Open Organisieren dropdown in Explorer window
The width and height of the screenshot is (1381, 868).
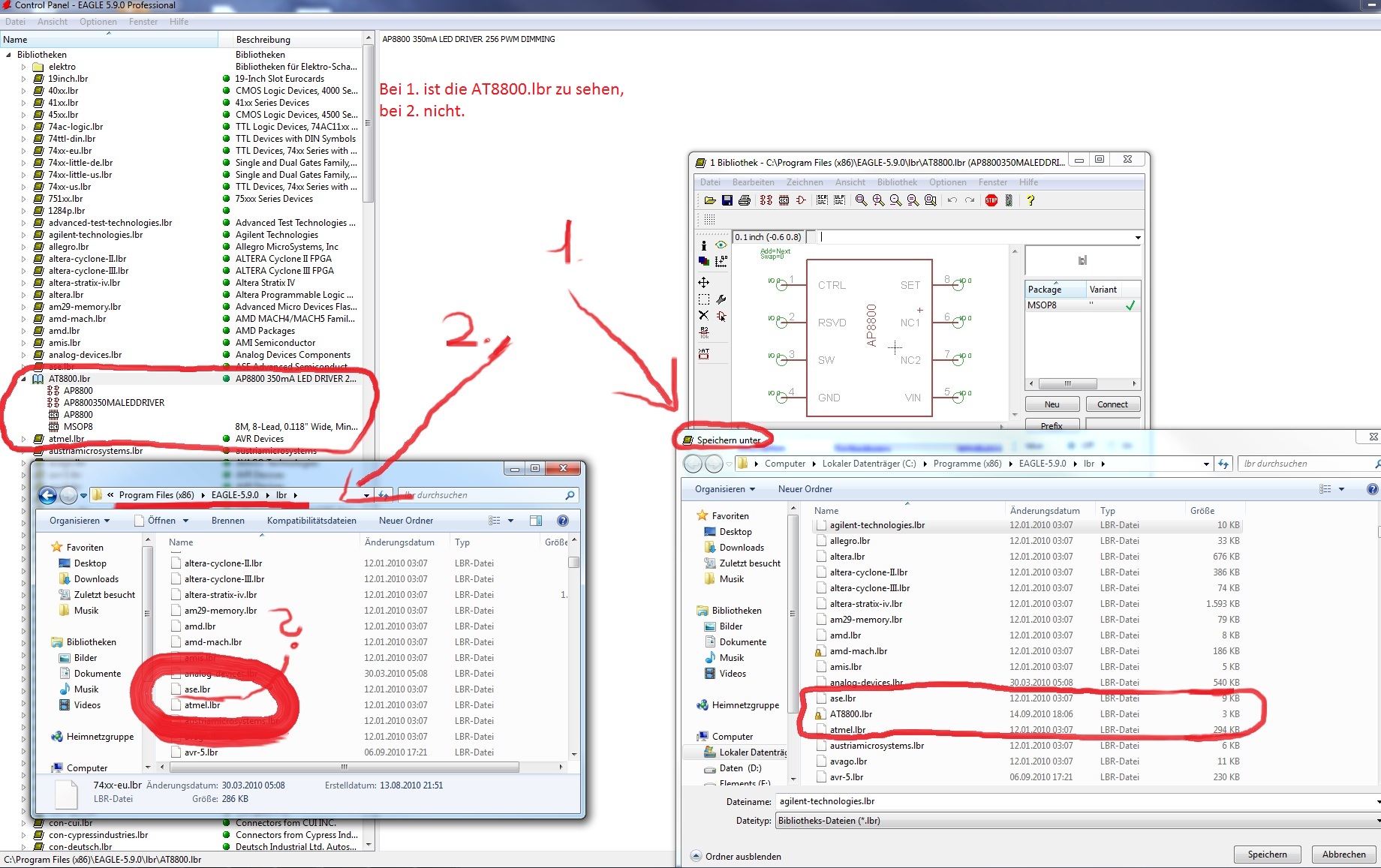80,521
